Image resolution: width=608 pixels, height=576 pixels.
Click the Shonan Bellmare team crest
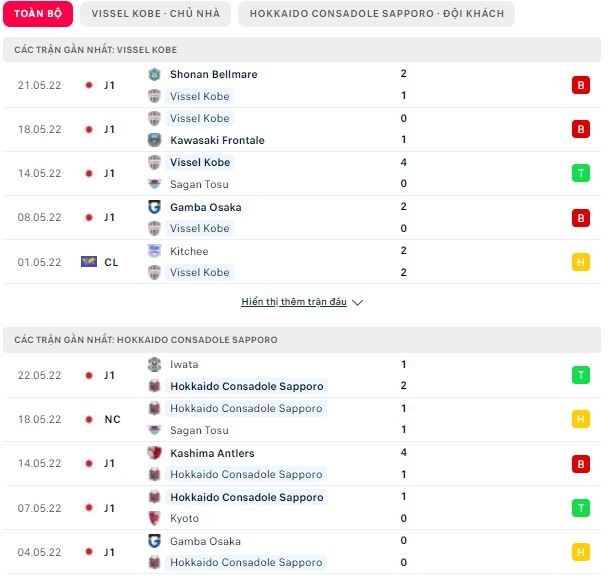154,74
